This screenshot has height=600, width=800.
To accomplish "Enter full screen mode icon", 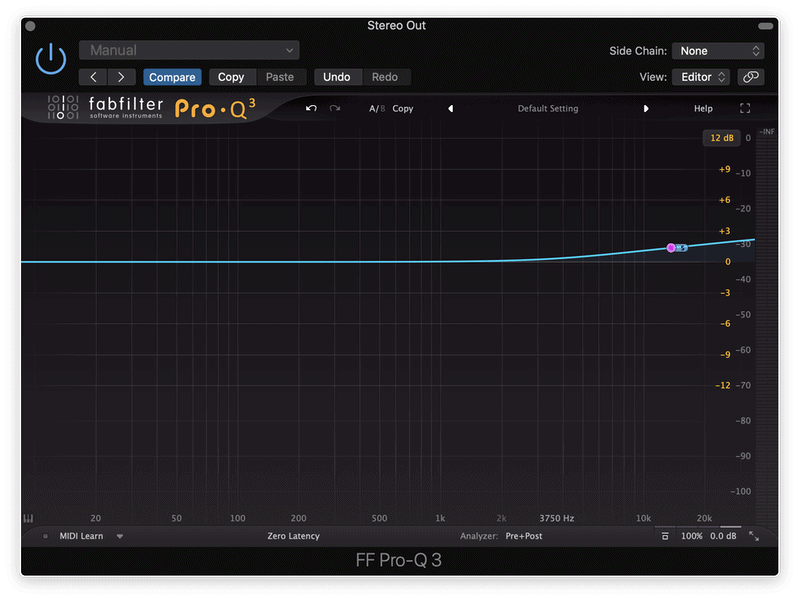I will point(745,108).
